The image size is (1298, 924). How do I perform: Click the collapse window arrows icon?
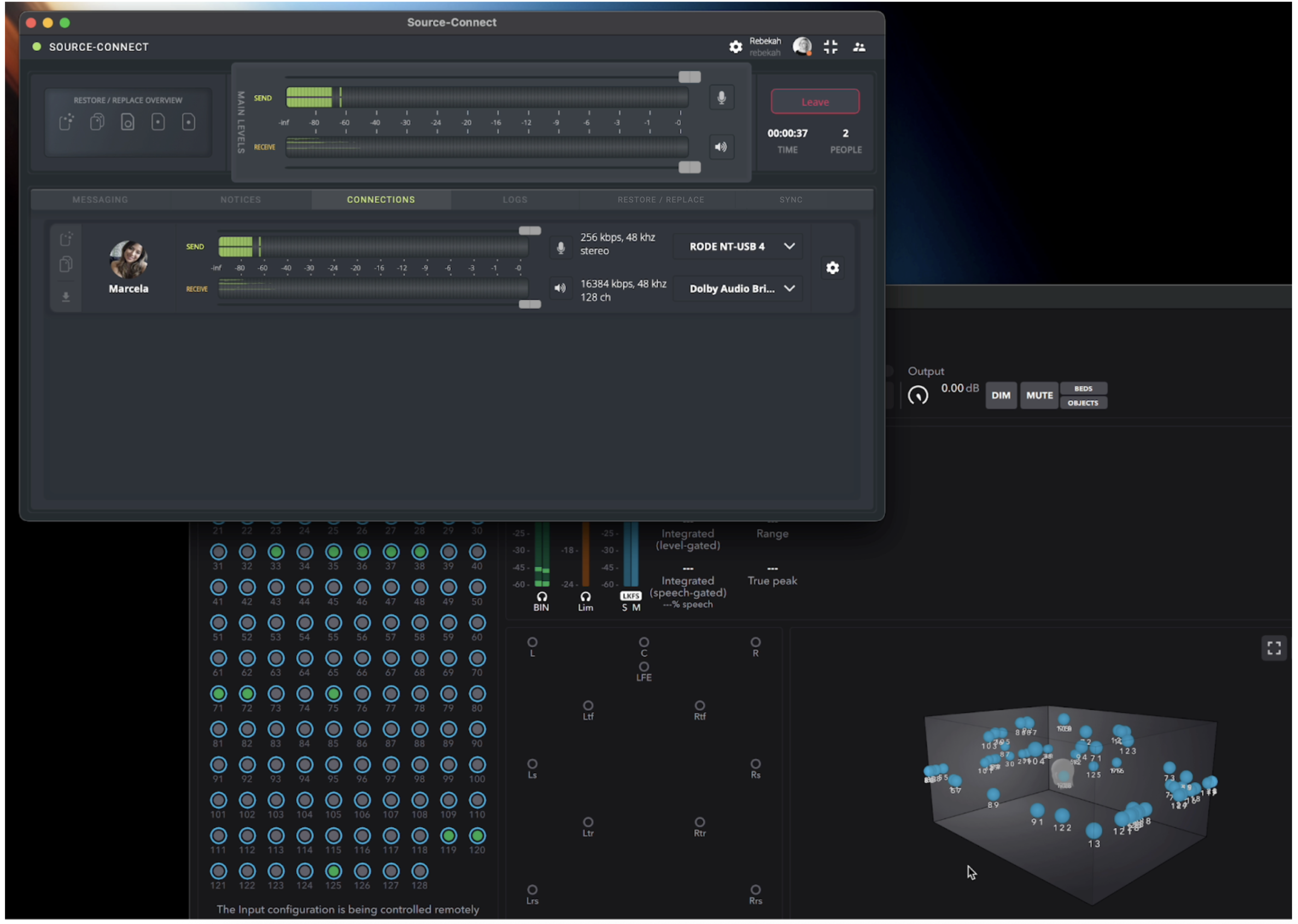830,46
